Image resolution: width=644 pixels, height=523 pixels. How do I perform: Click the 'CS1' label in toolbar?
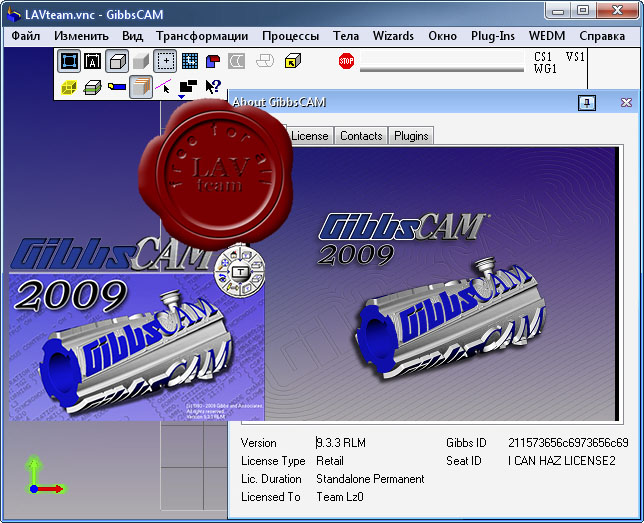[543, 57]
